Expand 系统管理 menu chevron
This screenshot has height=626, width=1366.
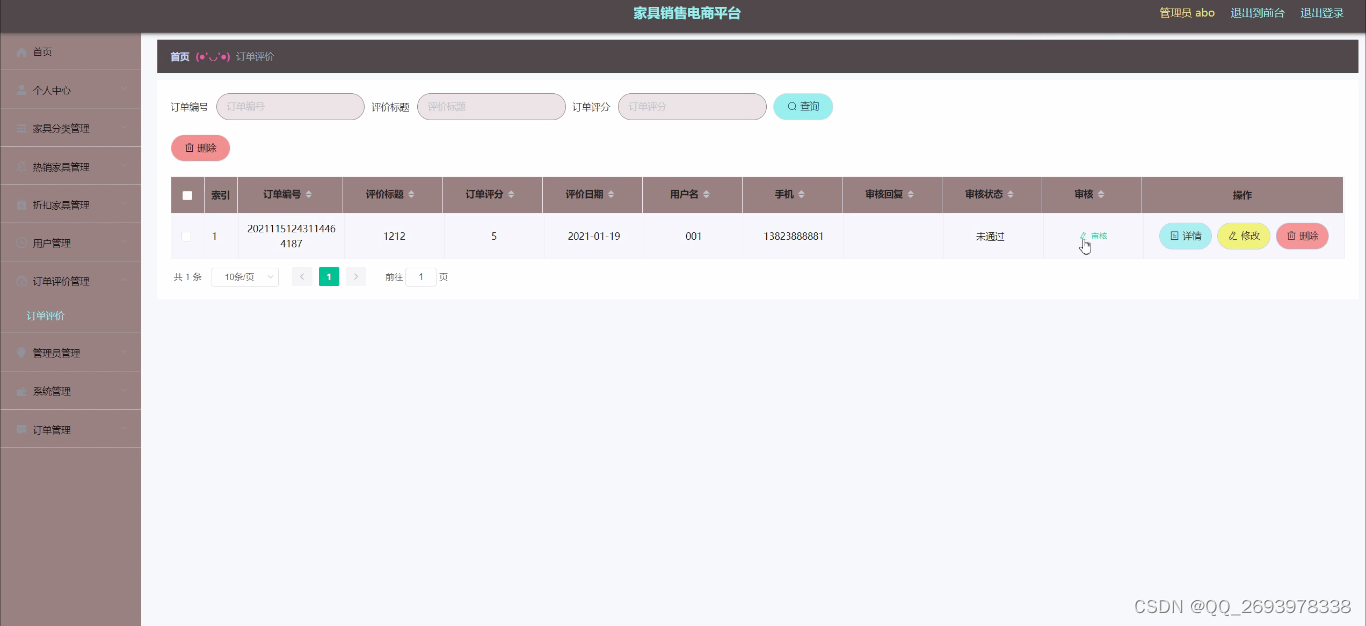tap(124, 391)
